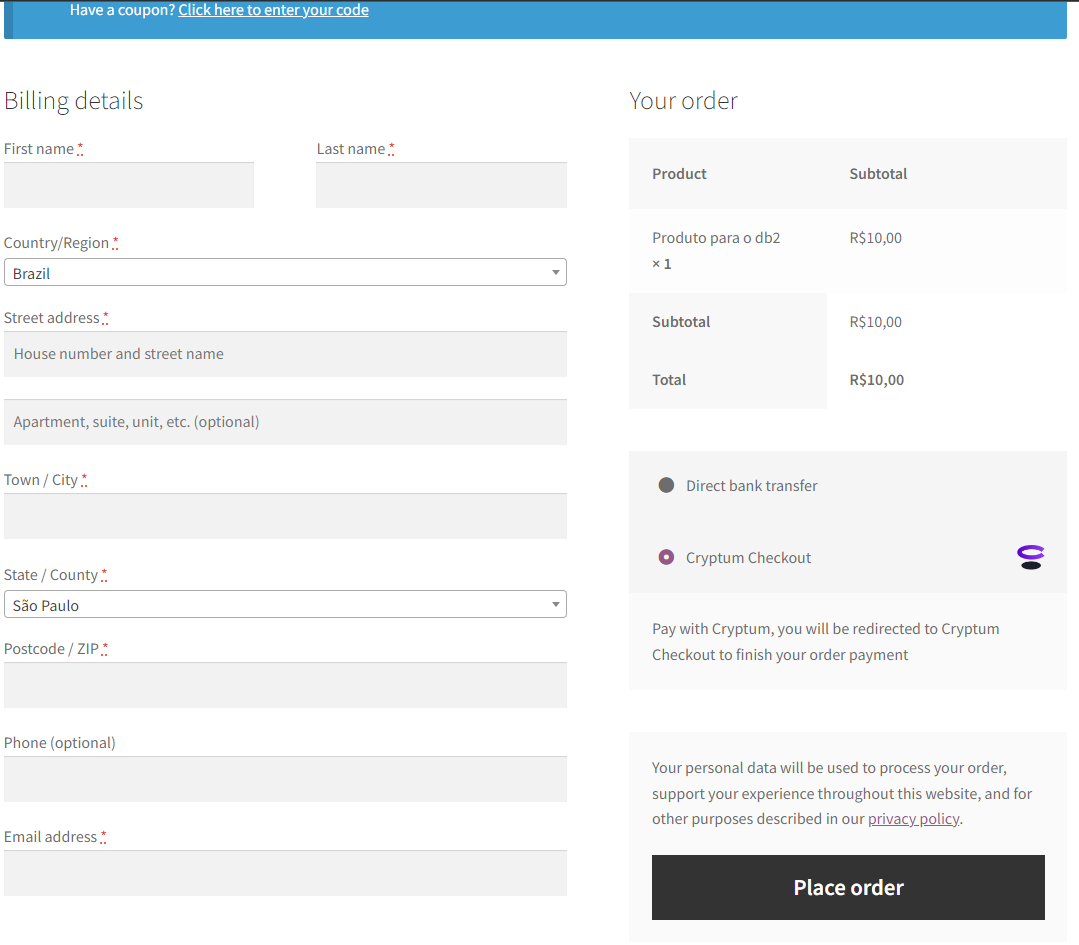The width and height of the screenshot is (1079, 945).
Task: Click the 'Direct bank transfer' label text
Action: coord(751,486)
